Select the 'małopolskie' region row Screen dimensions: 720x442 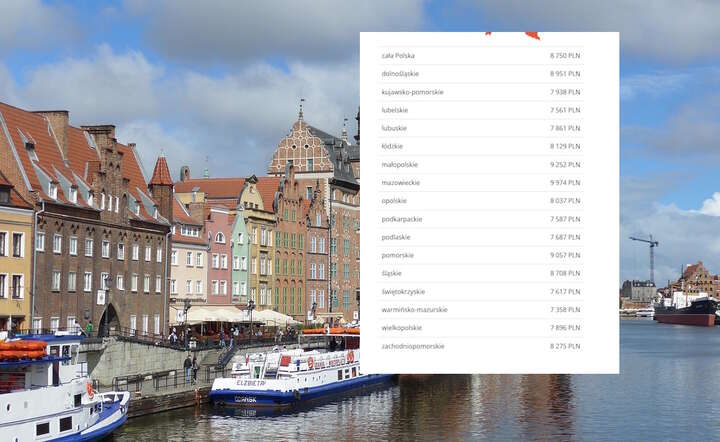coord(400,164)
